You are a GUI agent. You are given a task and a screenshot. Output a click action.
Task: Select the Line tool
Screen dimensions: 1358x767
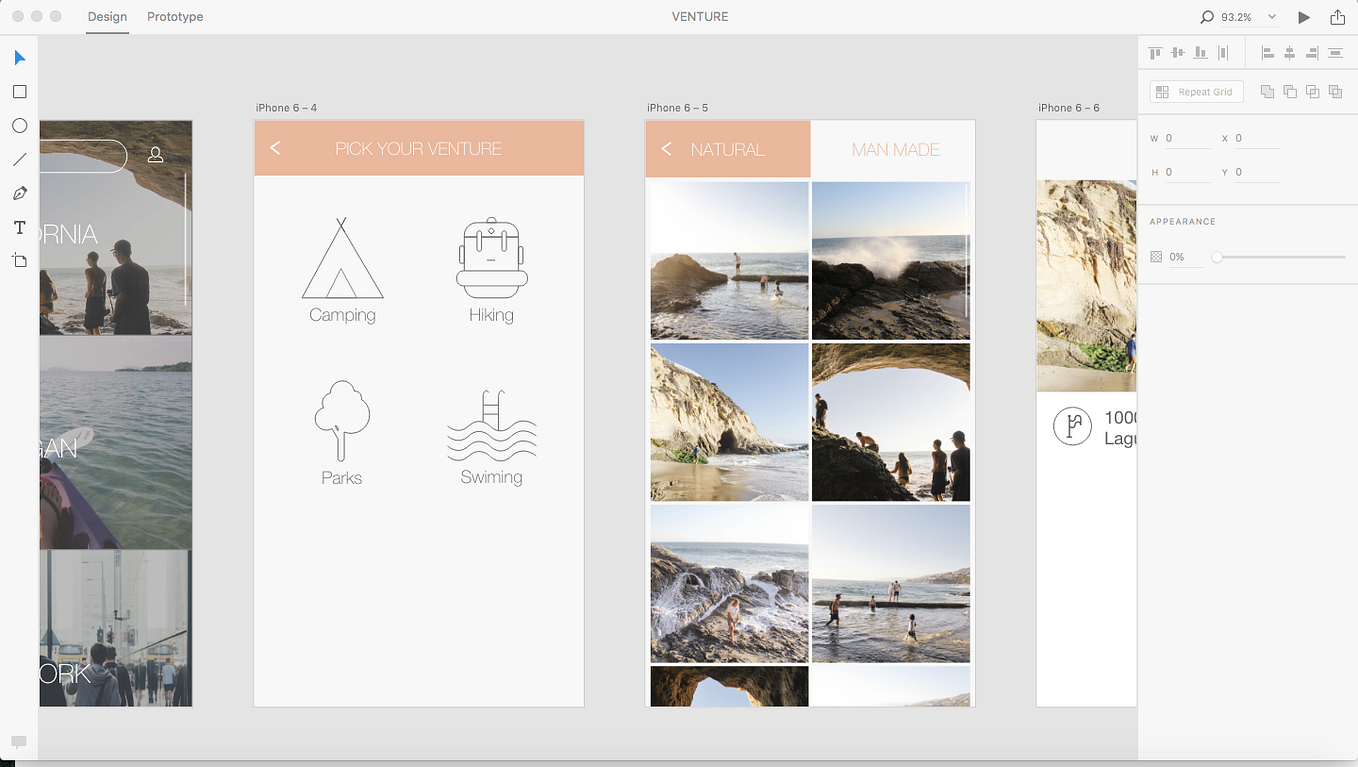19,159
